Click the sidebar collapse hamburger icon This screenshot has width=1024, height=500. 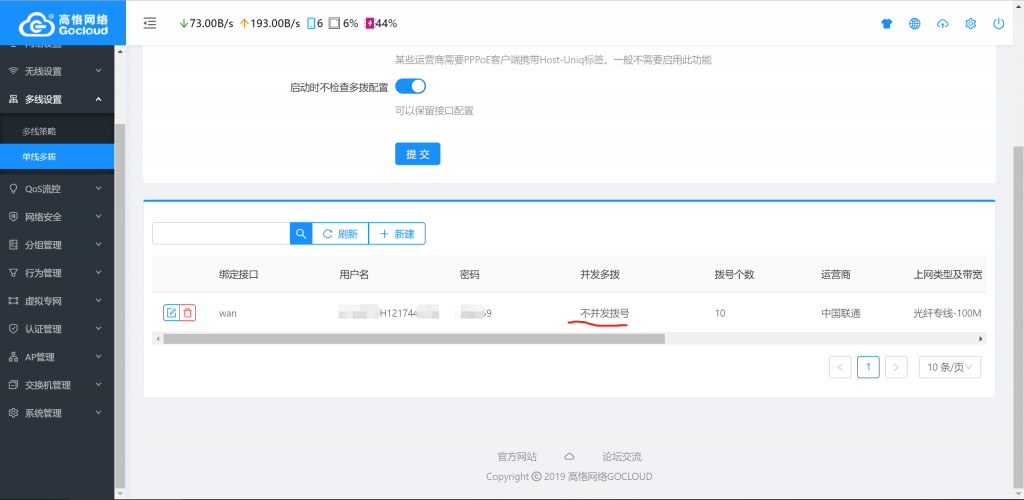pyautogui.click(x=150, y=23)
